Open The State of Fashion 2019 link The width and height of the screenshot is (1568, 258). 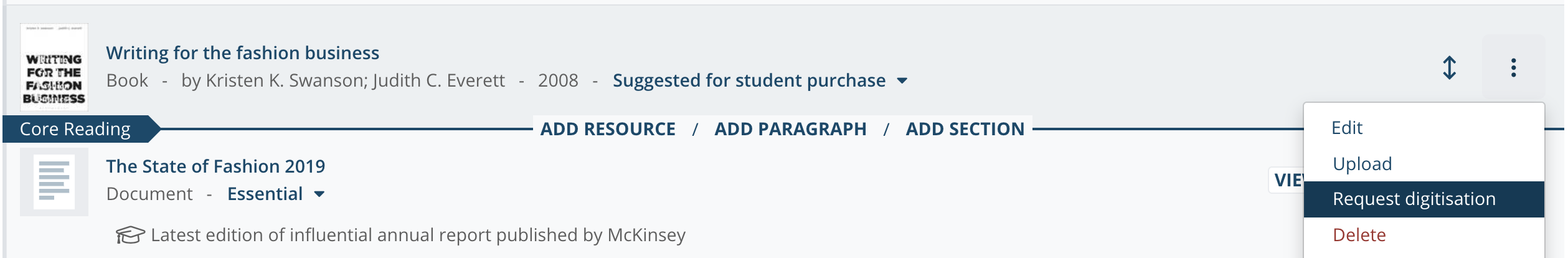[x=215, y=166]
